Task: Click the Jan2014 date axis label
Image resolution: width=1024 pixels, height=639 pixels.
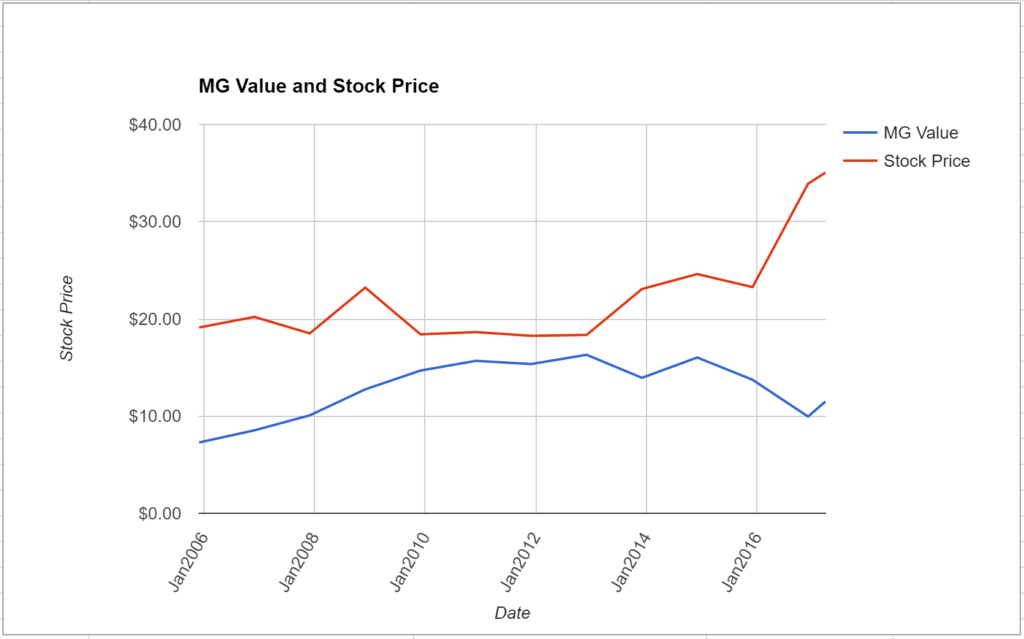Action: pyautogui.click(x=632, y=562)
